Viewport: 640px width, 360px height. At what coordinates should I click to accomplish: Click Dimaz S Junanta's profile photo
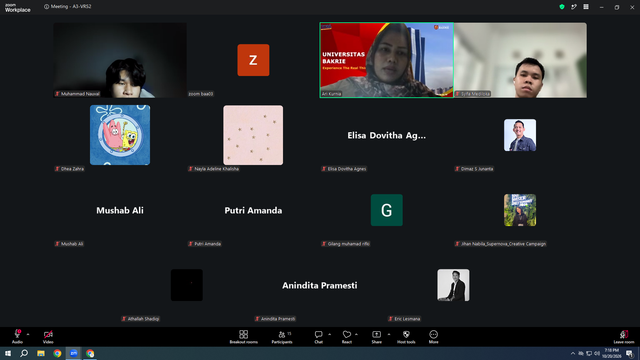click(520, 135)
